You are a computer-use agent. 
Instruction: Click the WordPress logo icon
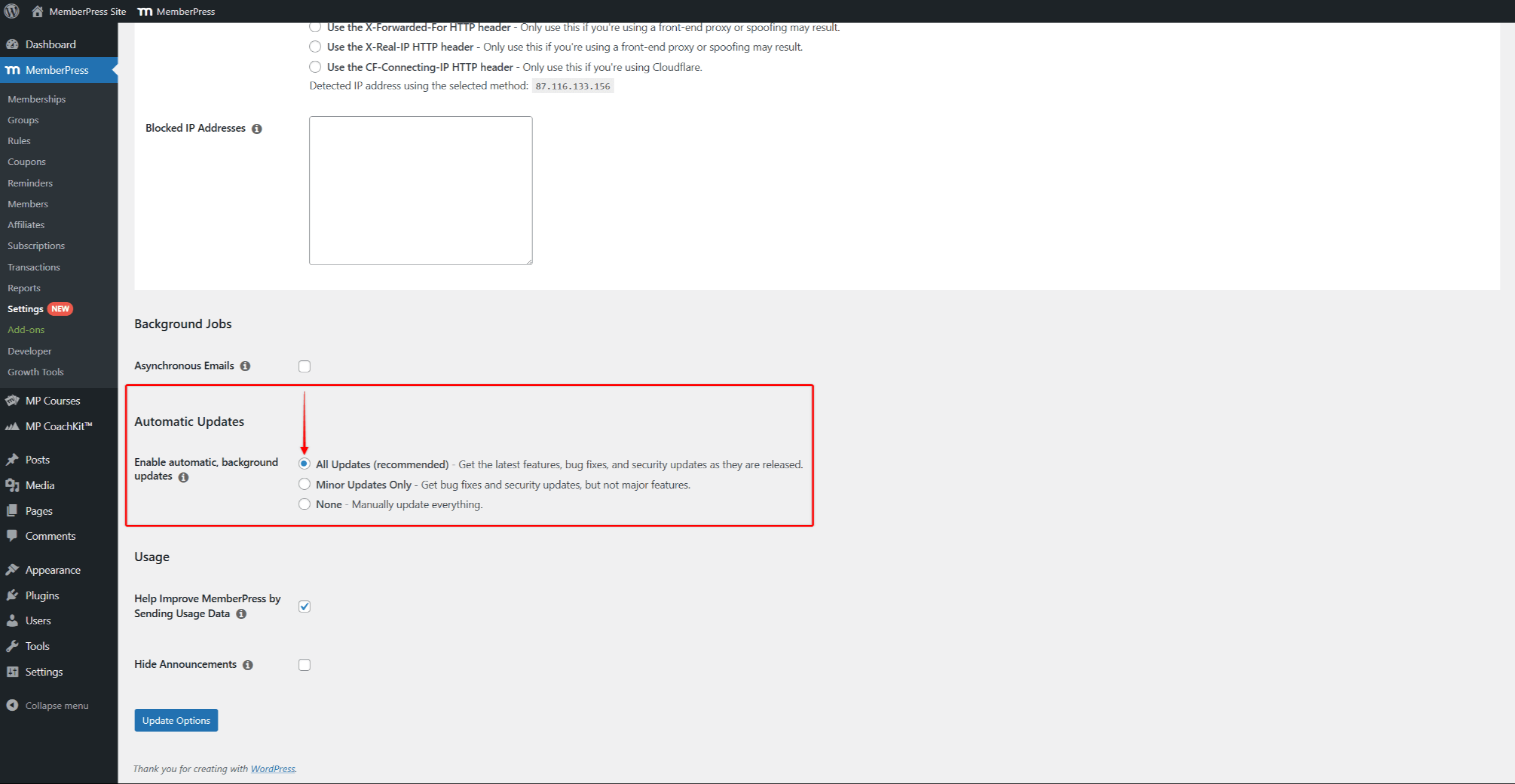pyautogui.click(x=11, y=11)
